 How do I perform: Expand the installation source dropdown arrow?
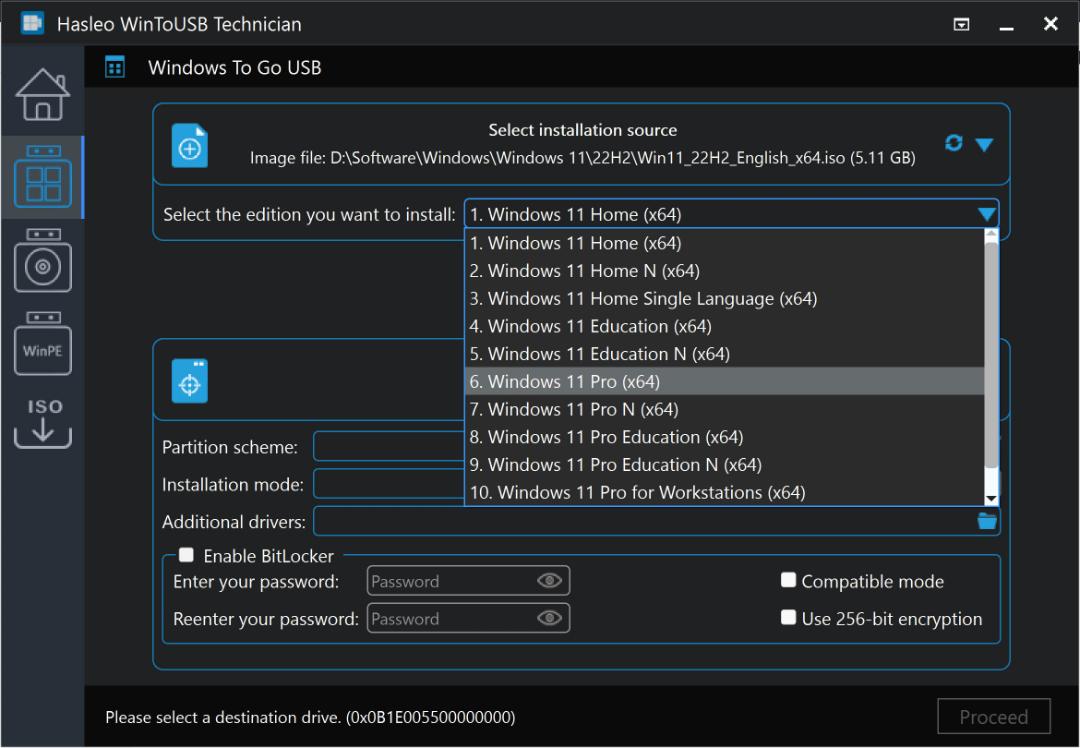pyautogui.click(x=984, y=145)
